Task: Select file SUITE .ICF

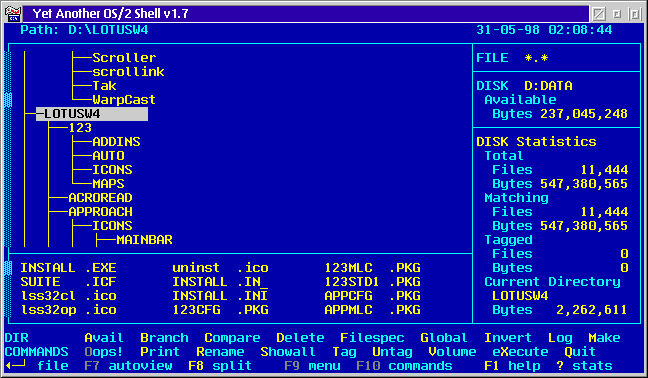Action: [x=68, y=282]
